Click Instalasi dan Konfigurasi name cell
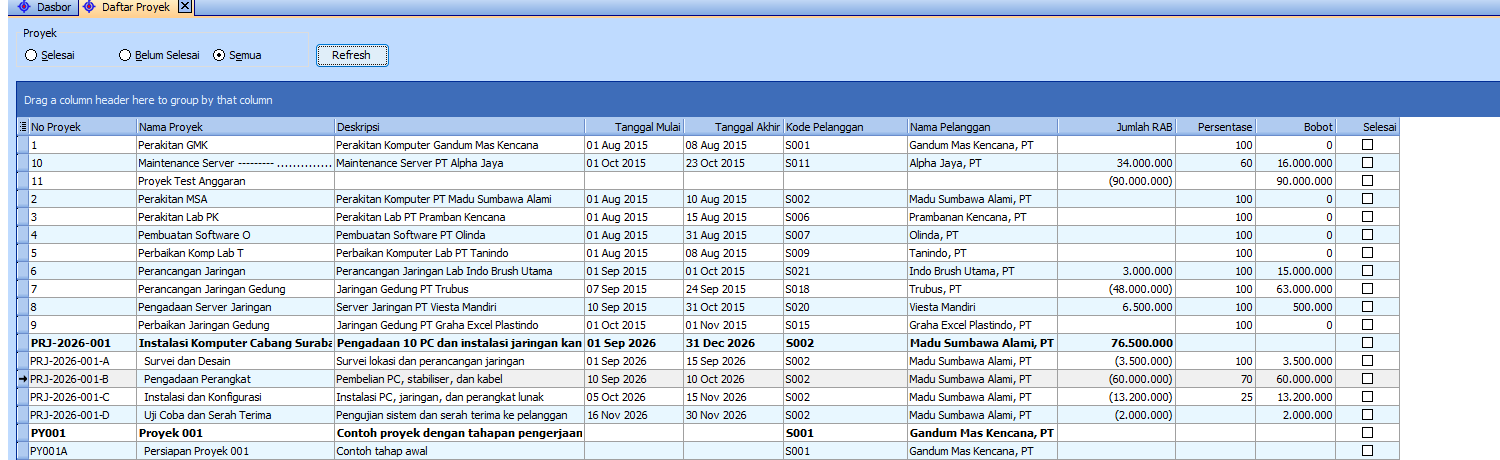 click(x=235, y=397)
